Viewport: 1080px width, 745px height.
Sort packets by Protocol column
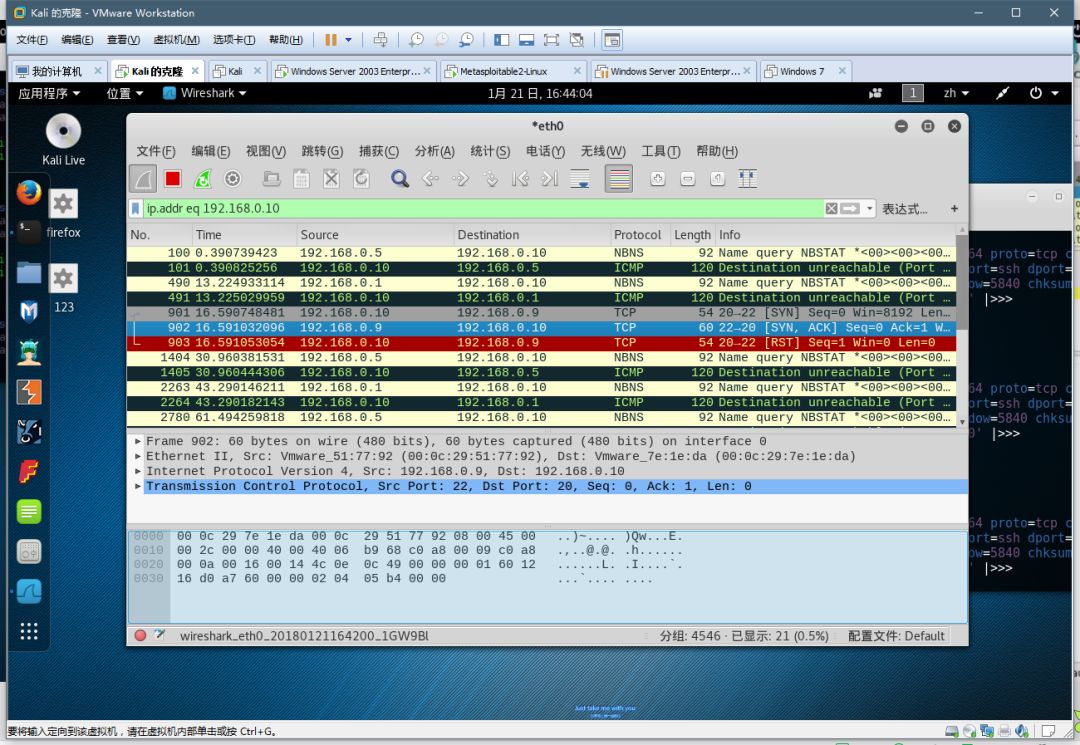click(x=640, y=235)
